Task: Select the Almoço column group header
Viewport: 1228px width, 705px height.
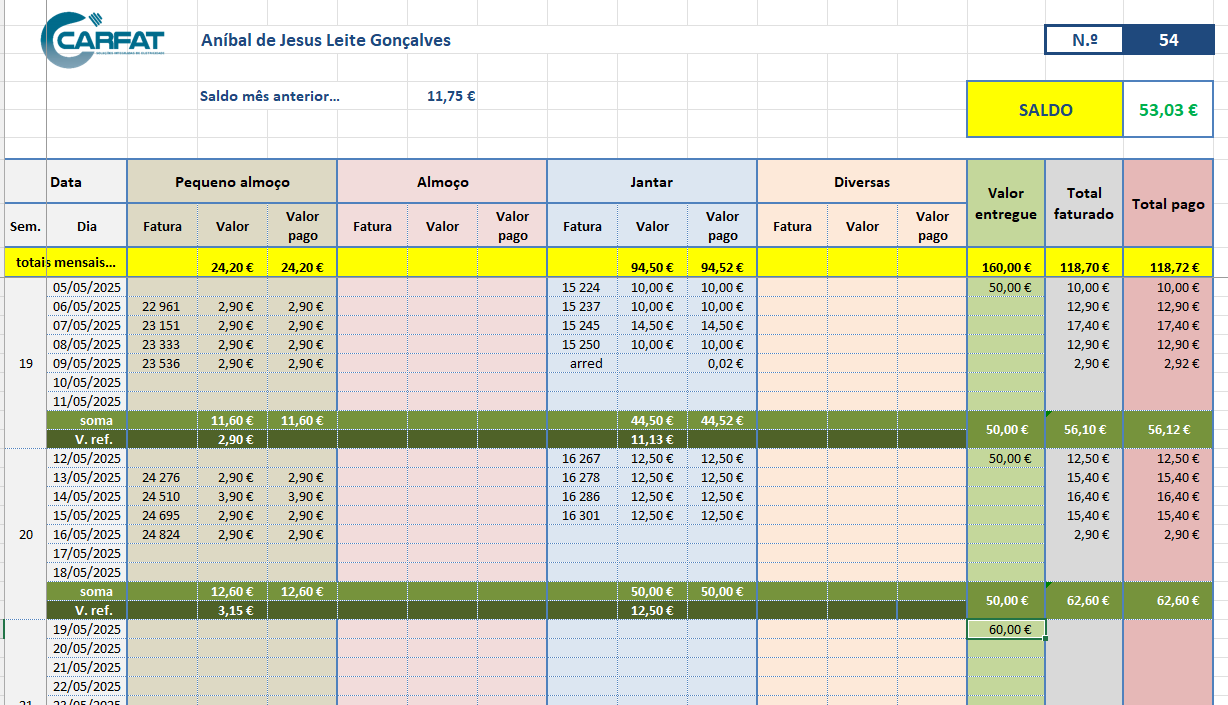Action: pyautogui.click(x=442, y=182)
